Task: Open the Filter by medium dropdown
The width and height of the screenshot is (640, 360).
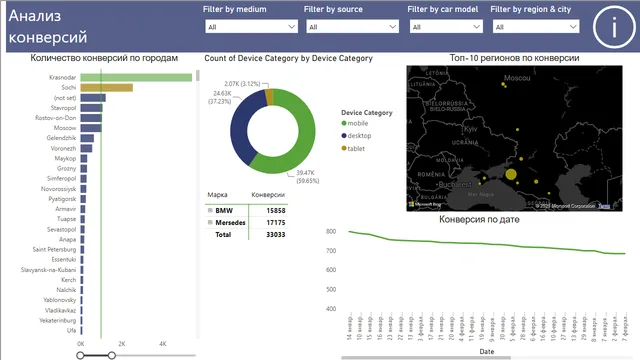Action: coord(251,27)
